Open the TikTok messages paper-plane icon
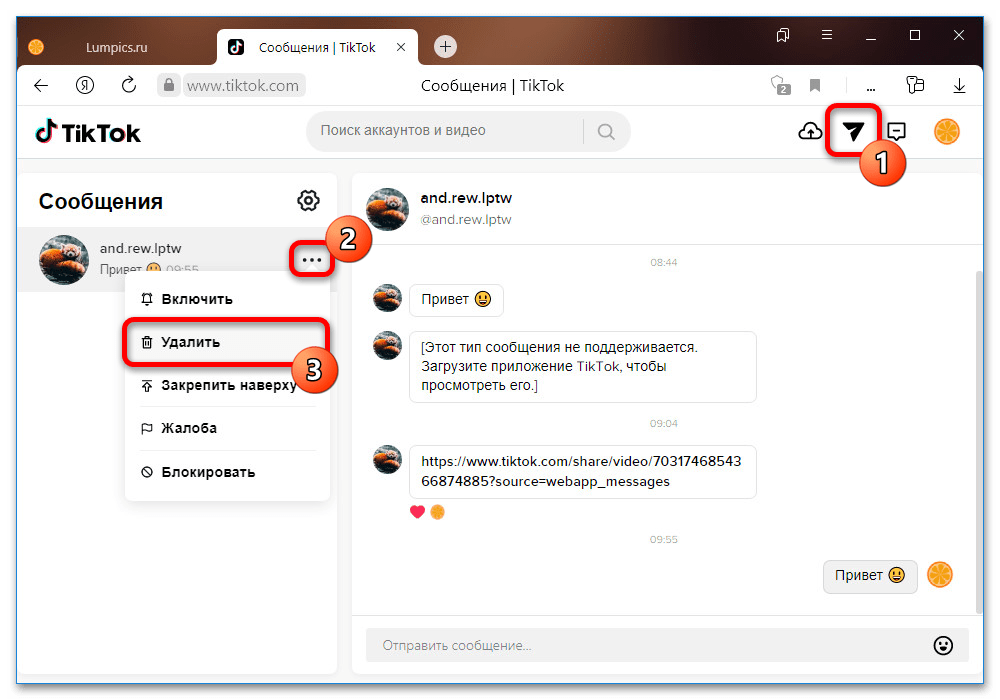This screenshot has height=700, width=1000. 853,131
